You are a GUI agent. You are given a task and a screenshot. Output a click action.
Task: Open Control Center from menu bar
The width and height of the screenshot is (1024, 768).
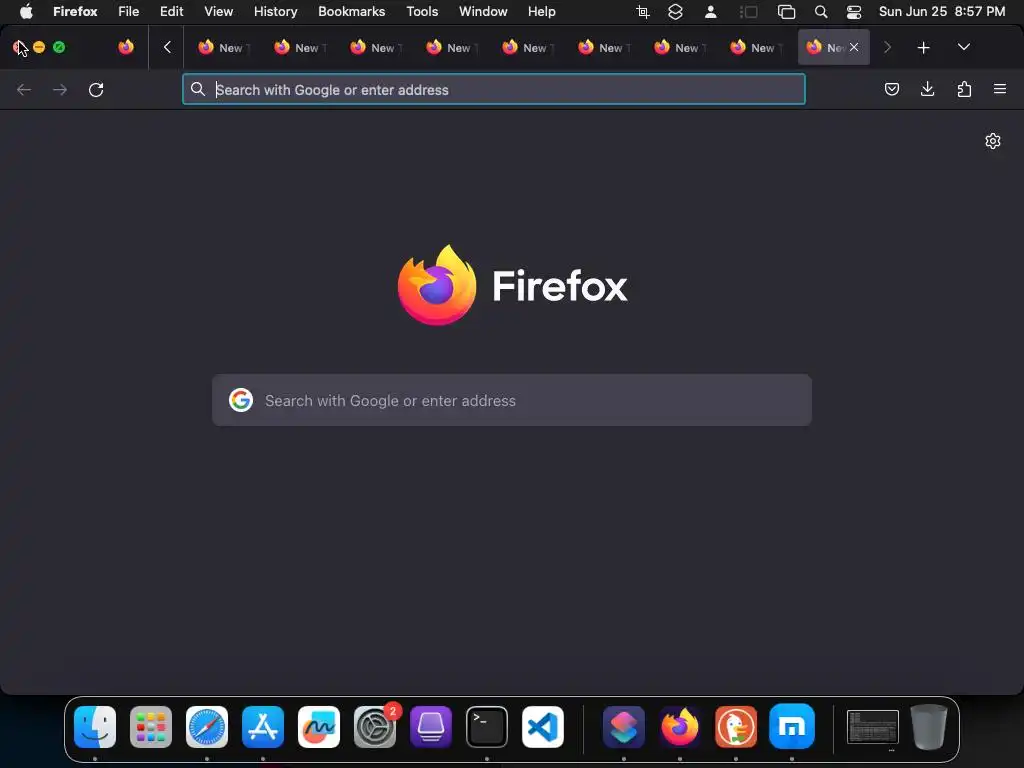point(854,12)
